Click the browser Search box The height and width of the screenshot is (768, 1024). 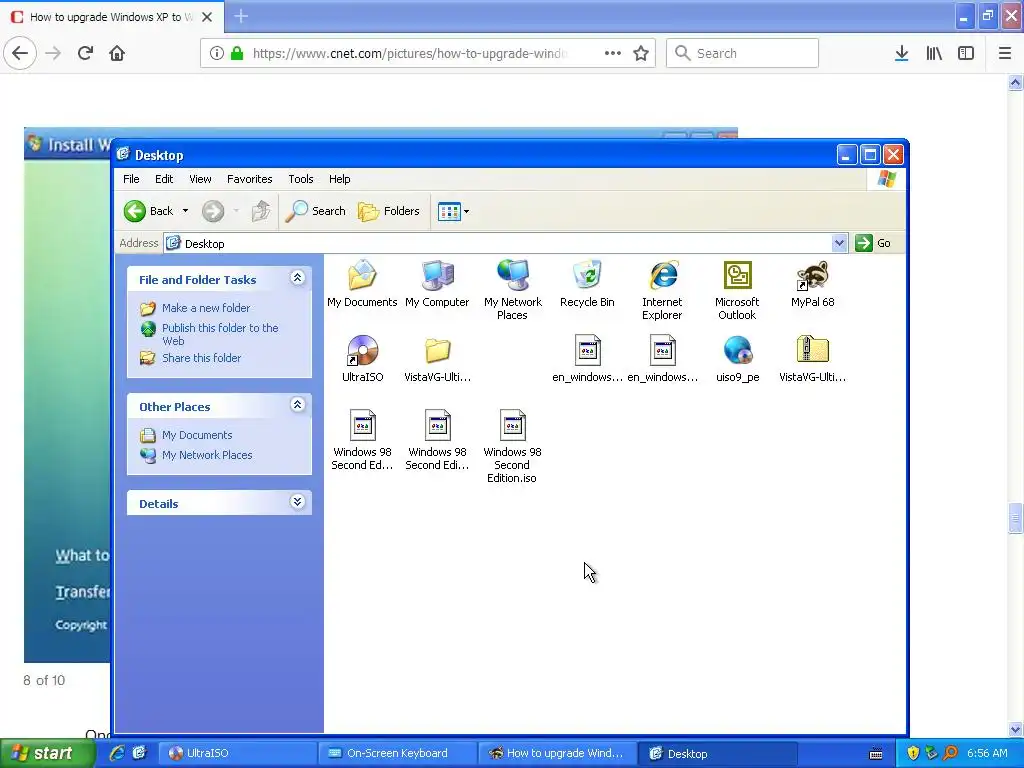pyautogui.click(x=742, y=53)
